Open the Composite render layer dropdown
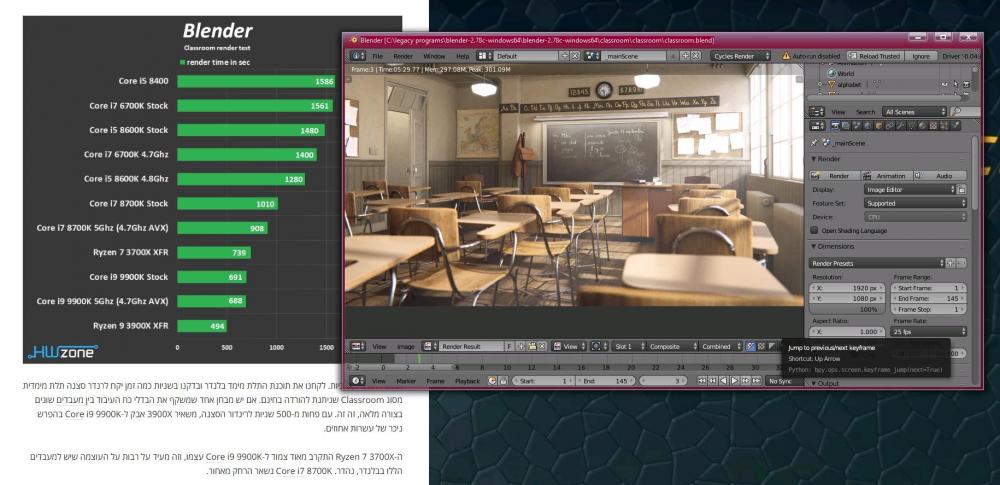The height and width of the screenshot is (485, 1000). pos(672,347)
